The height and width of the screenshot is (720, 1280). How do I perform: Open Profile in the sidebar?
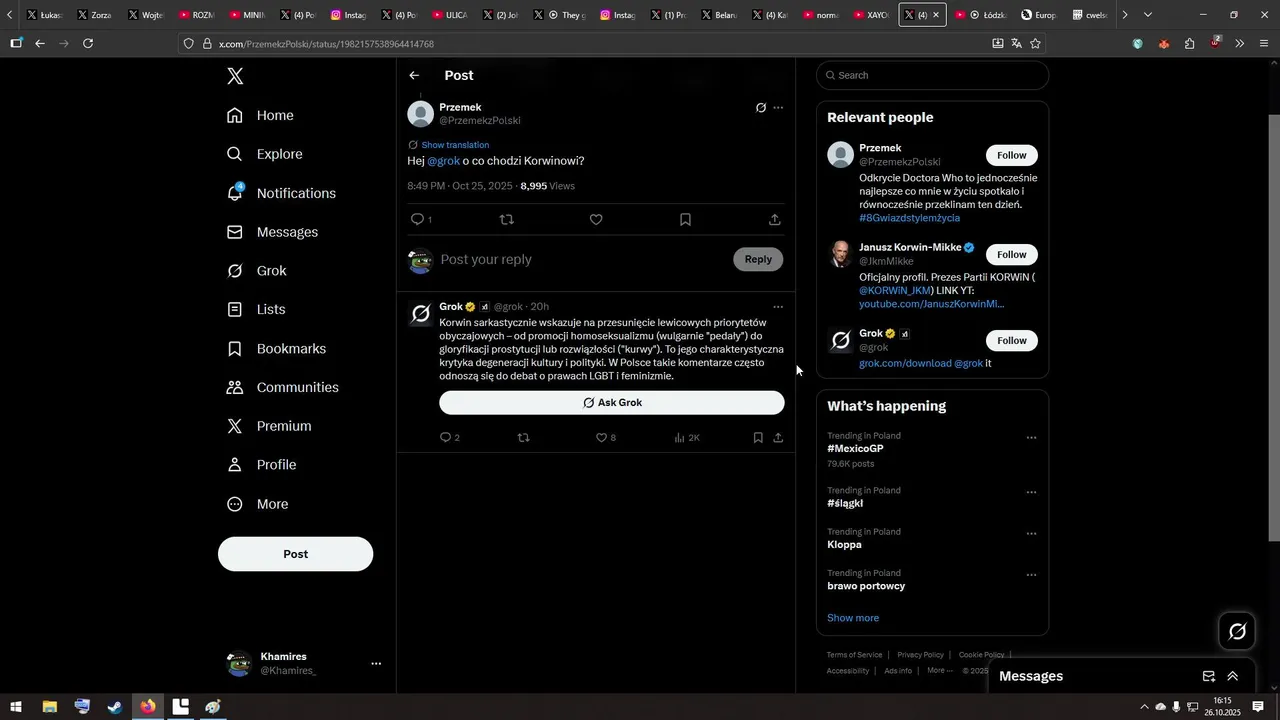coord(261,465)
